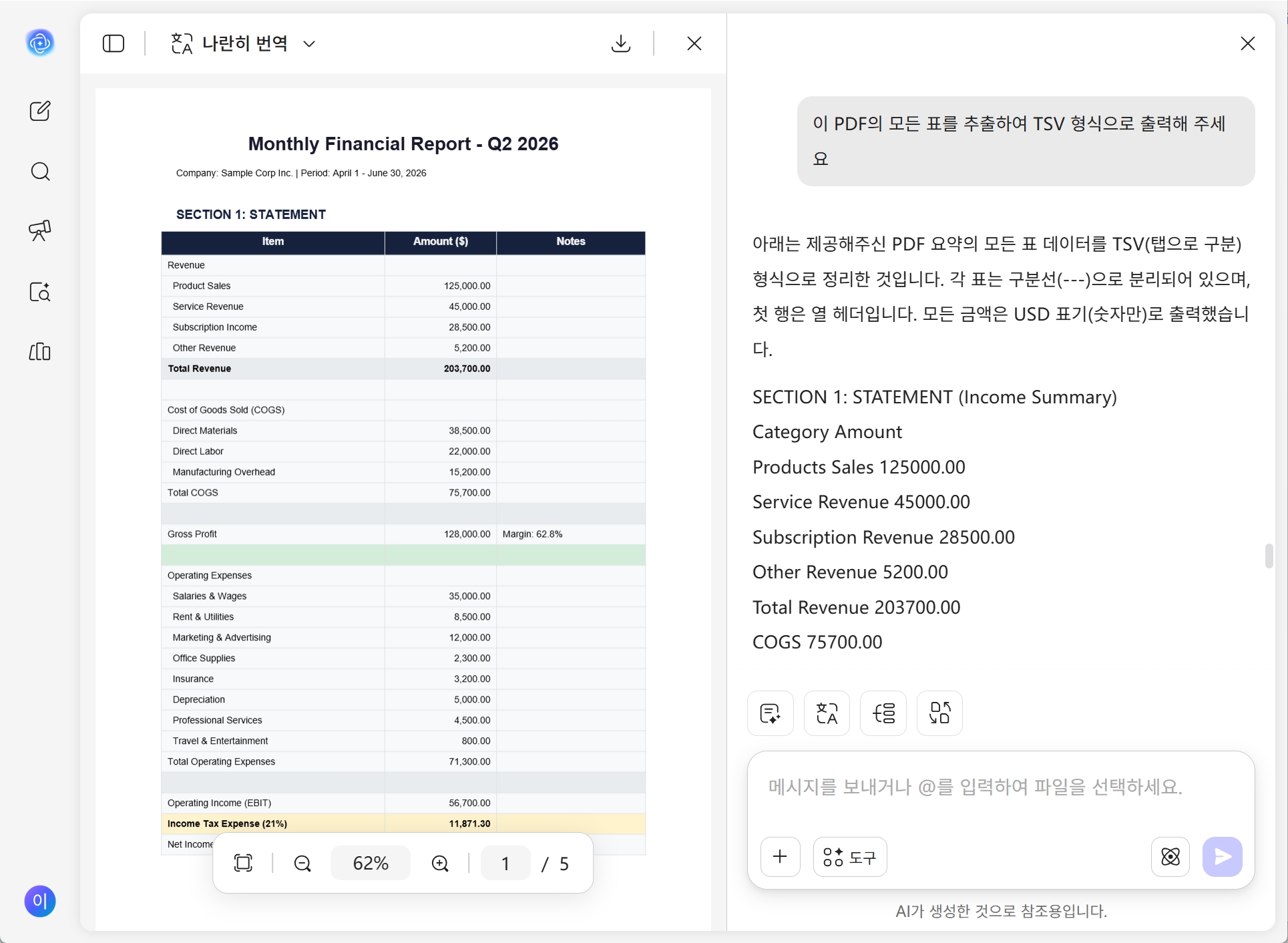Add attachment with plus button
This screenshot has height=943, width=1288.
[x=780, y=856]
